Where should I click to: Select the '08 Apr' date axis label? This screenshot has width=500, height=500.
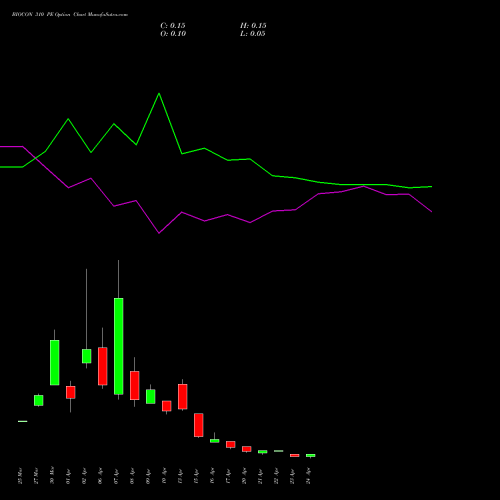pyautogui.click(x=132, y=476)
